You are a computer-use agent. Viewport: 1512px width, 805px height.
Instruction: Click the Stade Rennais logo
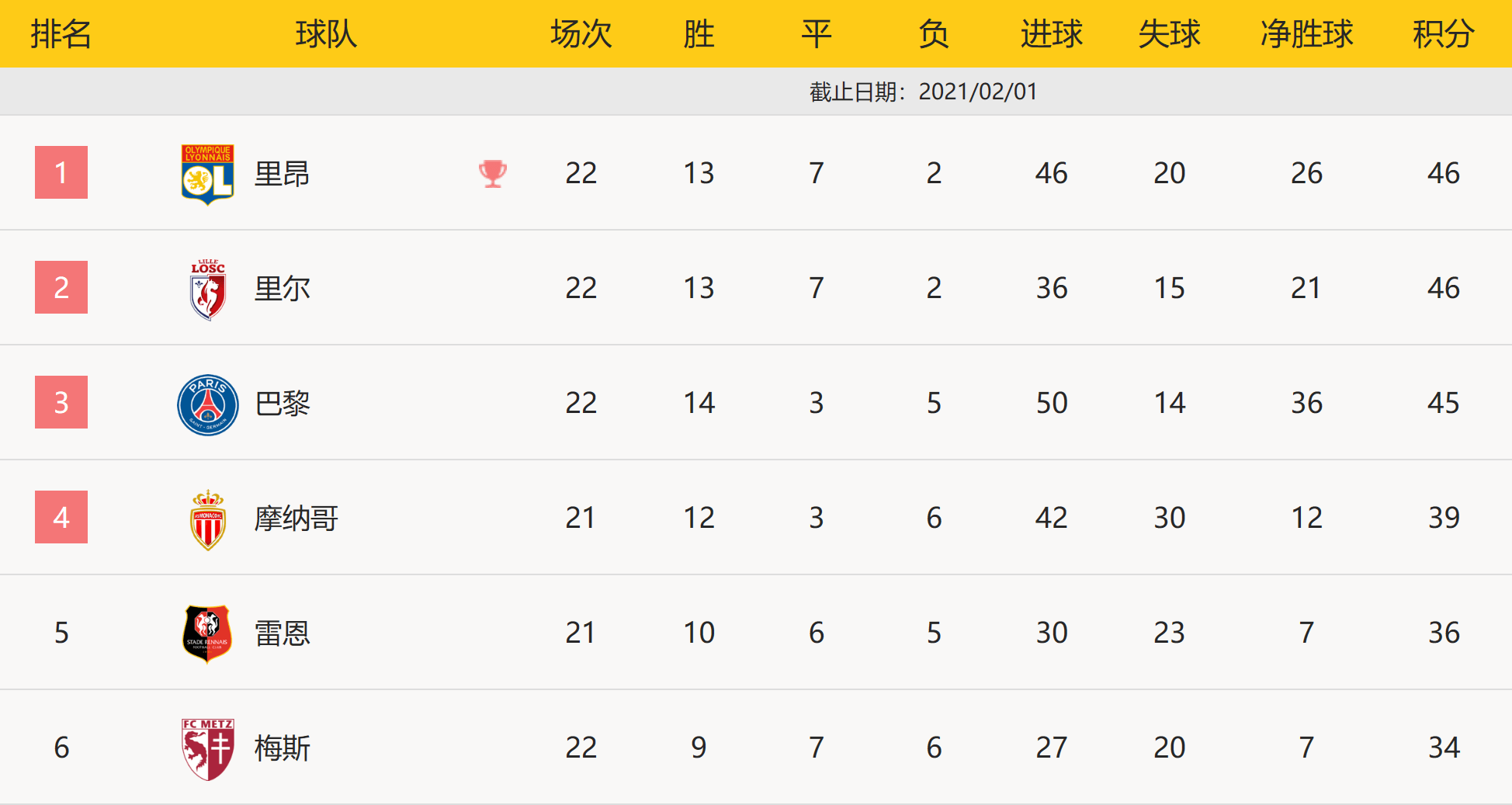207,633
